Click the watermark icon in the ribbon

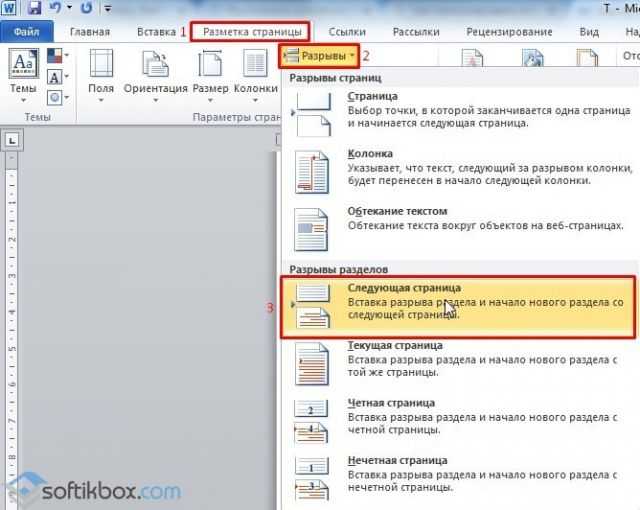472,58
